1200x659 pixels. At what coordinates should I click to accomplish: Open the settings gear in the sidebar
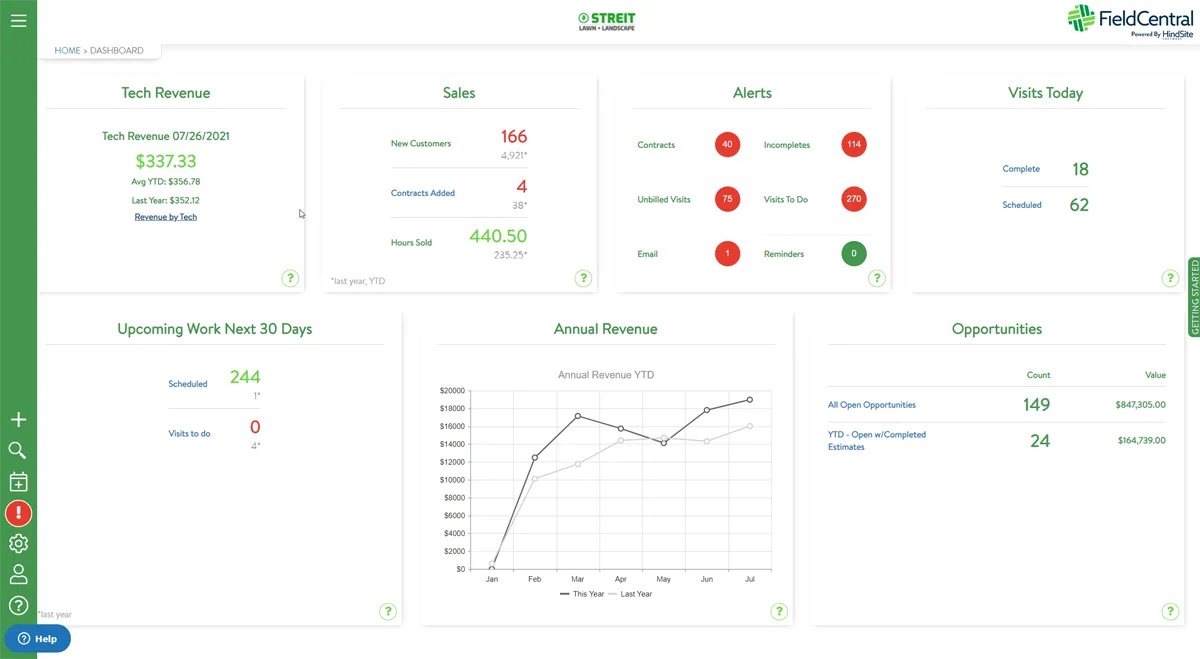(x=18, y=543)
